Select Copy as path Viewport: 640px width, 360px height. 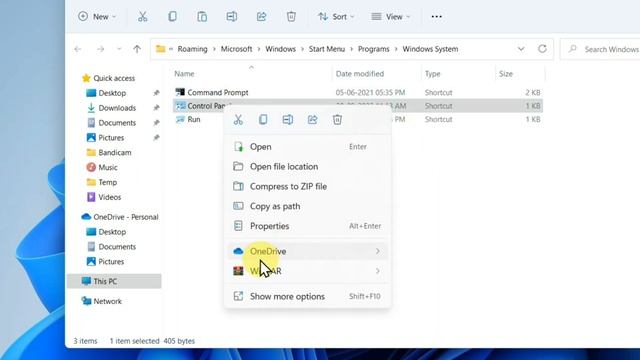pyautogui.click(x=307, y=206)
